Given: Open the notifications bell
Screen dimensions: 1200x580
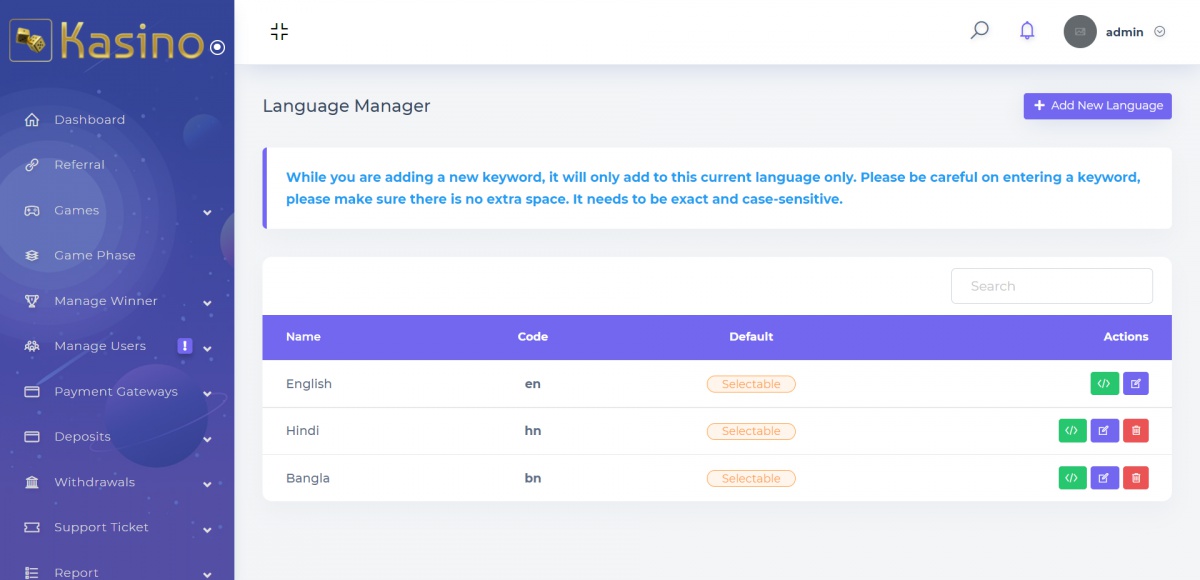Looking at the screenshot, I should pos(1027,31).
